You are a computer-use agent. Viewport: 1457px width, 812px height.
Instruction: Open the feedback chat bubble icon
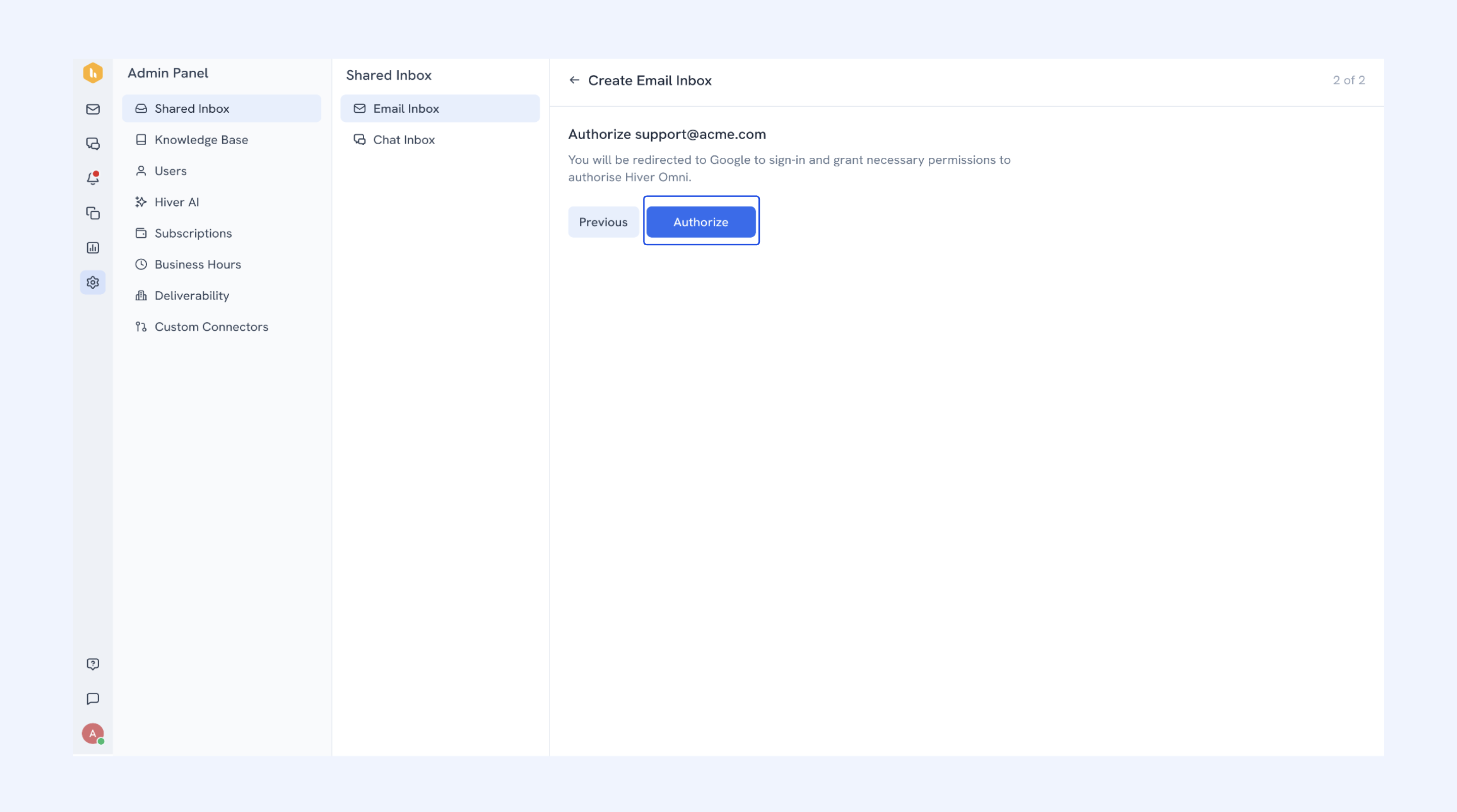[93, 699]
